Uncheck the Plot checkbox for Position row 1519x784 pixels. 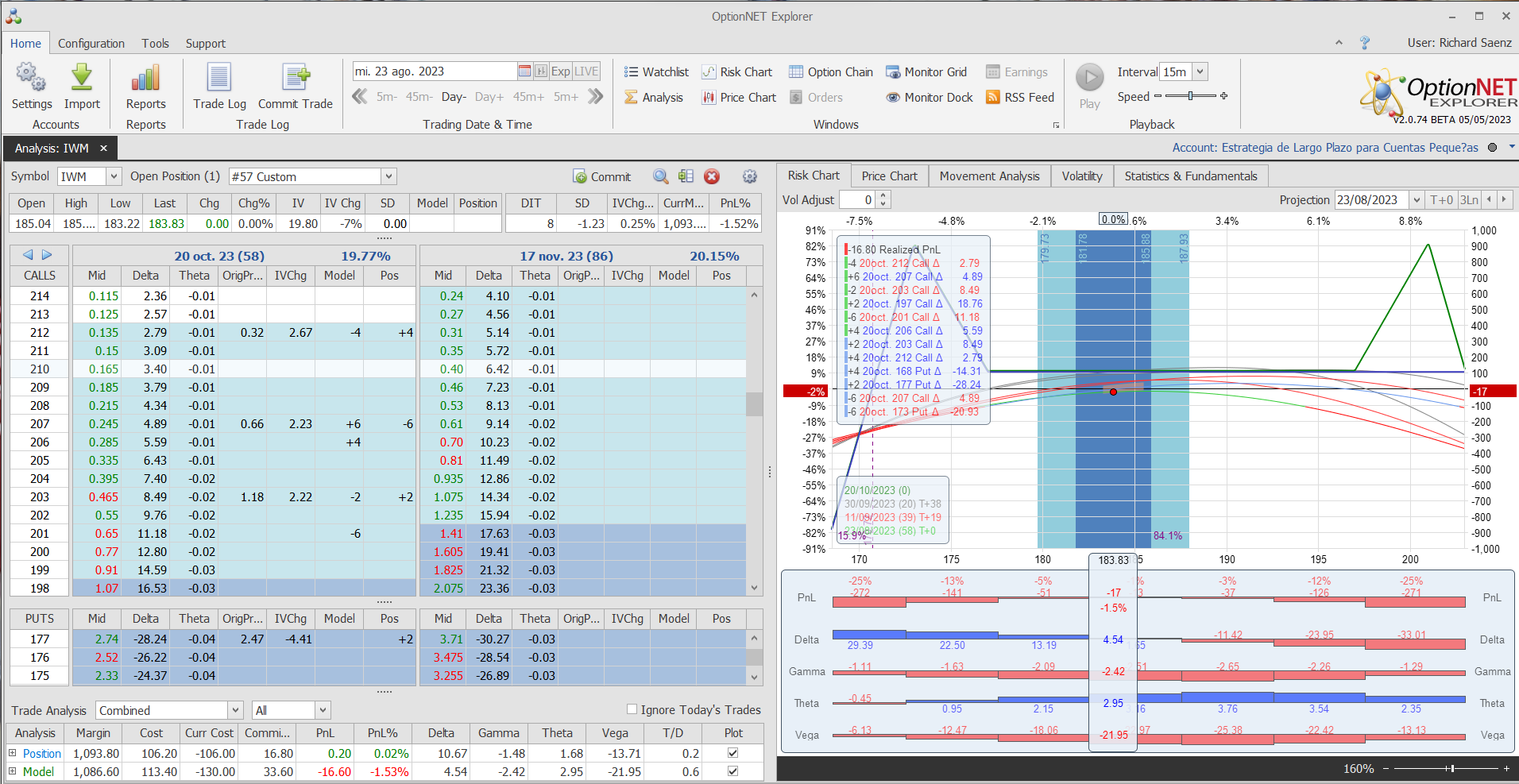[x=732, y=753]
